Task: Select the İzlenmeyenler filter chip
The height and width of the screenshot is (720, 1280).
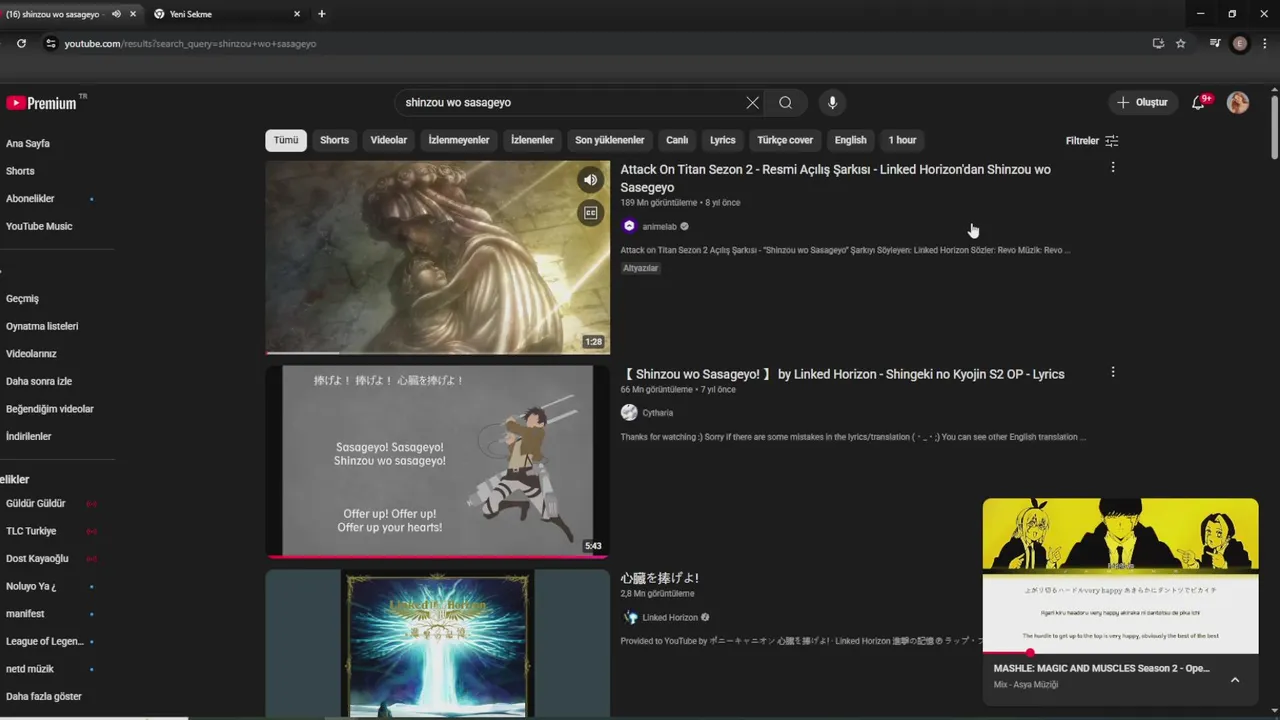Action: pyautogui.click(x=459, y=140)
